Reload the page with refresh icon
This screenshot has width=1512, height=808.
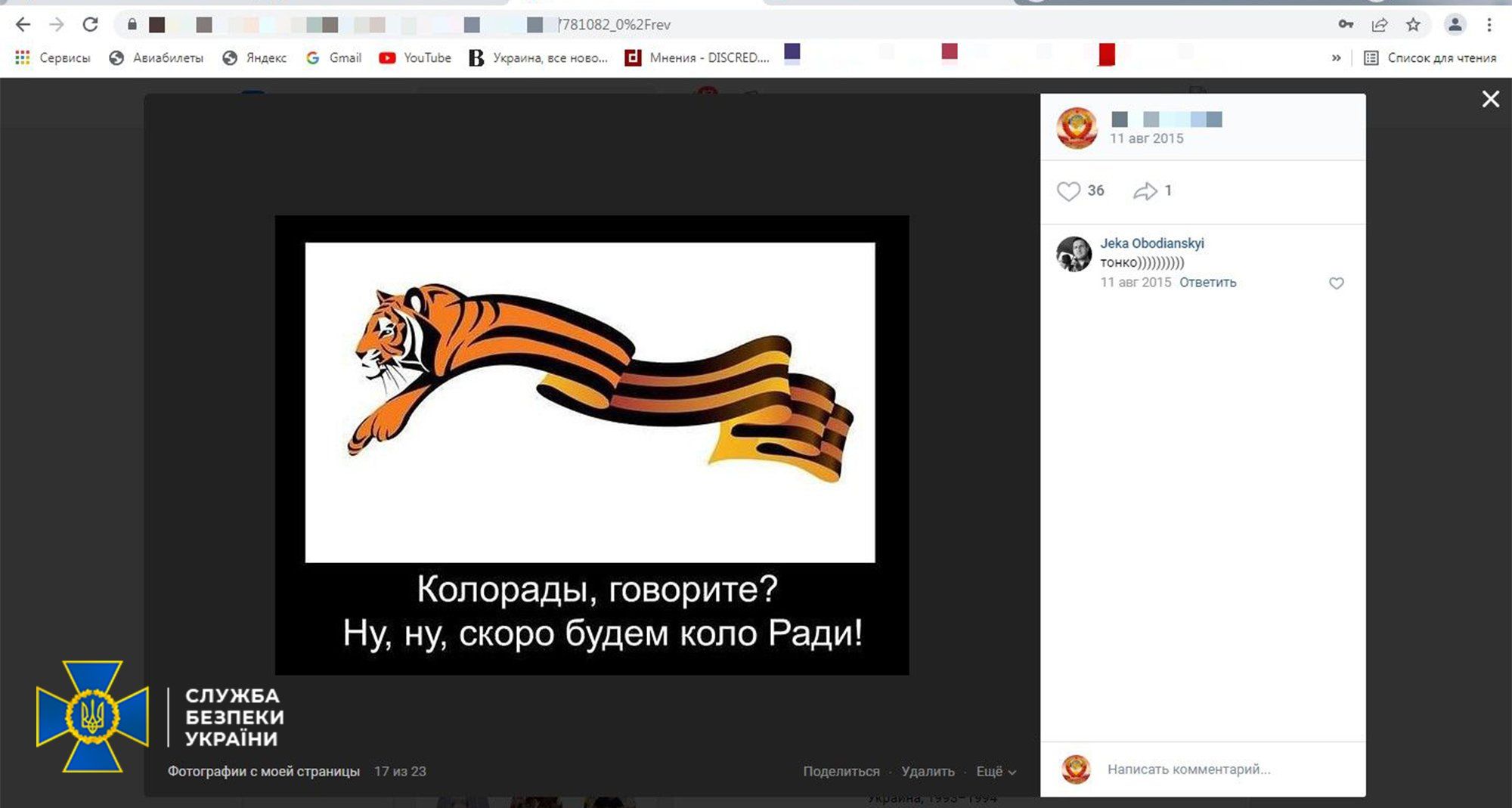90,25
